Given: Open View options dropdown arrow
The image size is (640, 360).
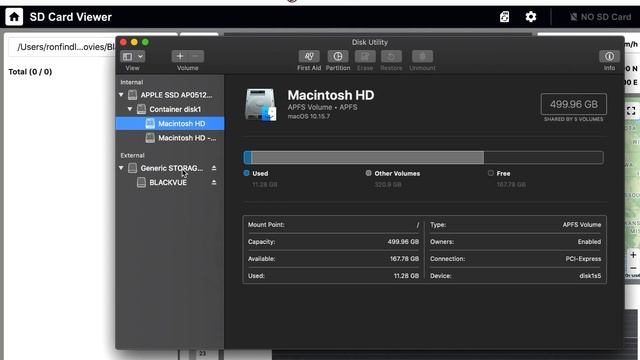Looking at the screenshot, I should [x=140, y=56].
